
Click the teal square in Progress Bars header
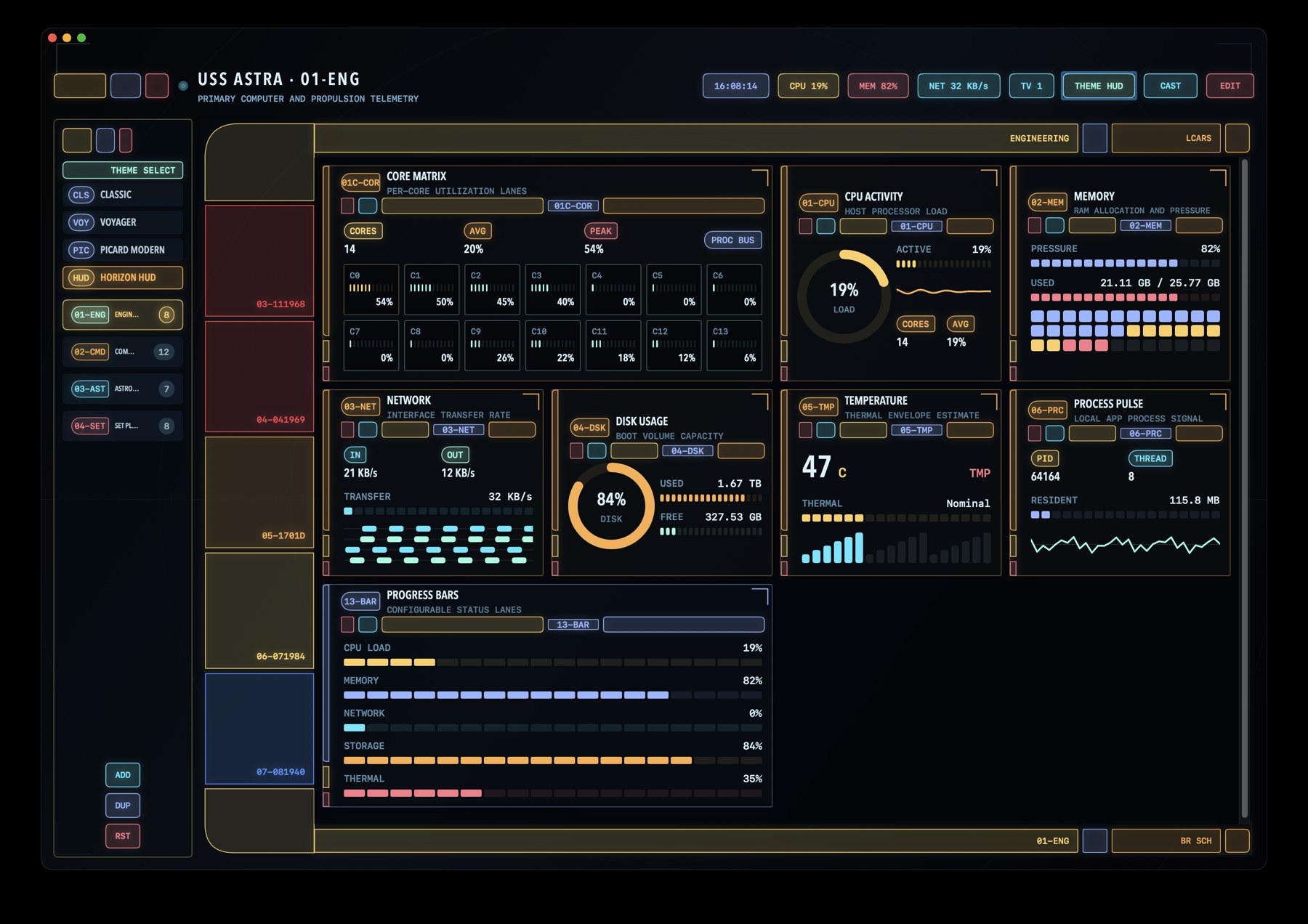(x=368, y=624)
